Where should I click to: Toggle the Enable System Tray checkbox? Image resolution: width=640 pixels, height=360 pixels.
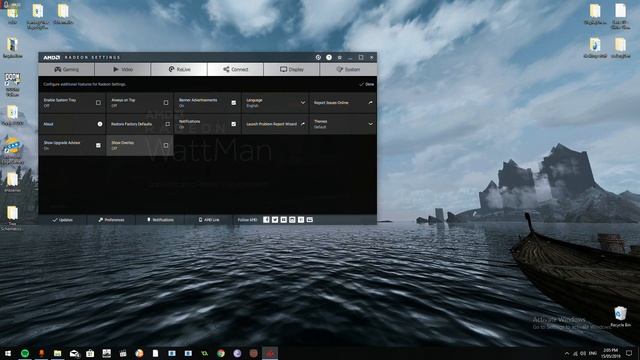click(98, 103)
